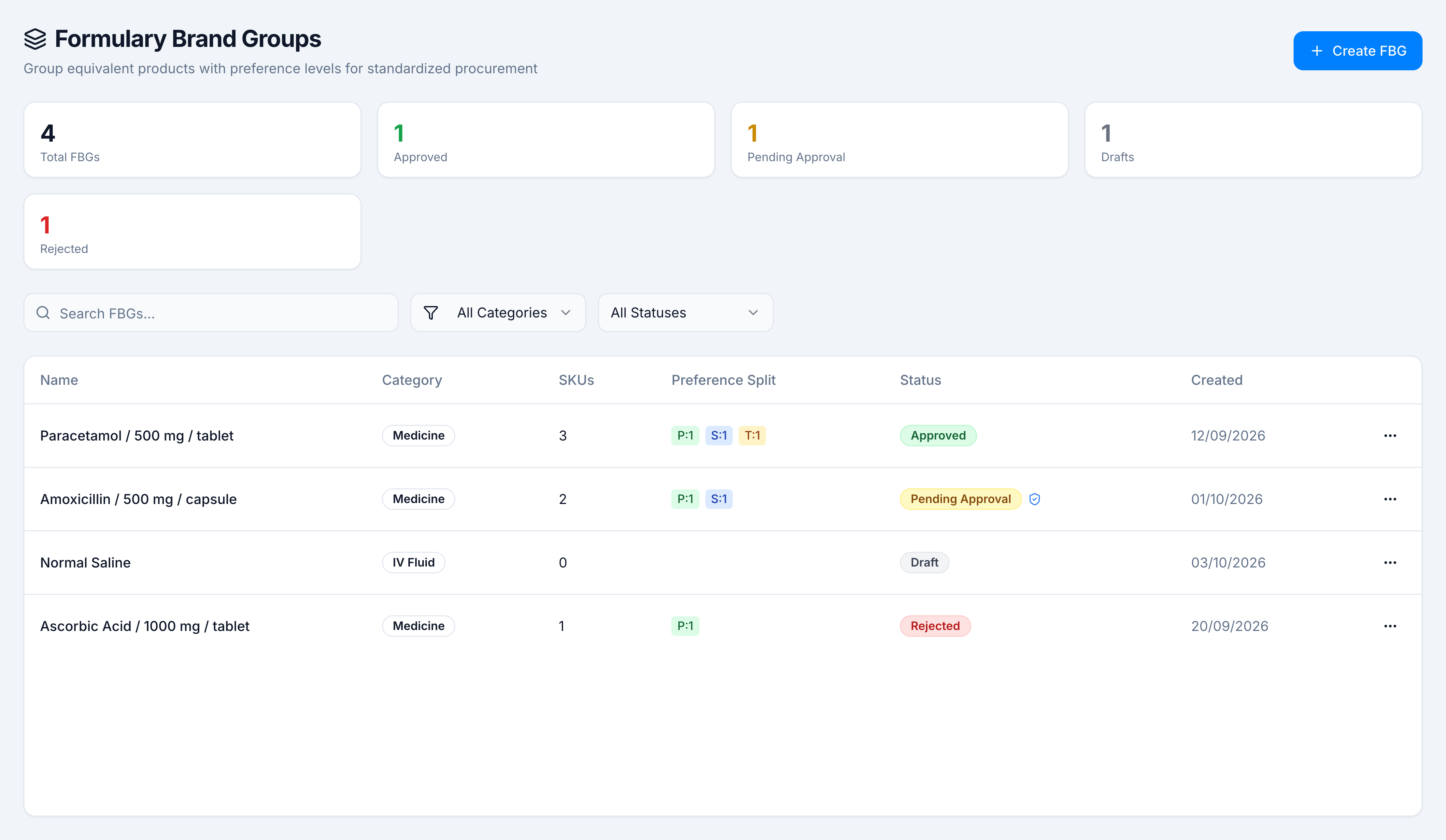Click the Created column header
The width and height of the screenshot is (1446, 840).
click(1216, 380)
